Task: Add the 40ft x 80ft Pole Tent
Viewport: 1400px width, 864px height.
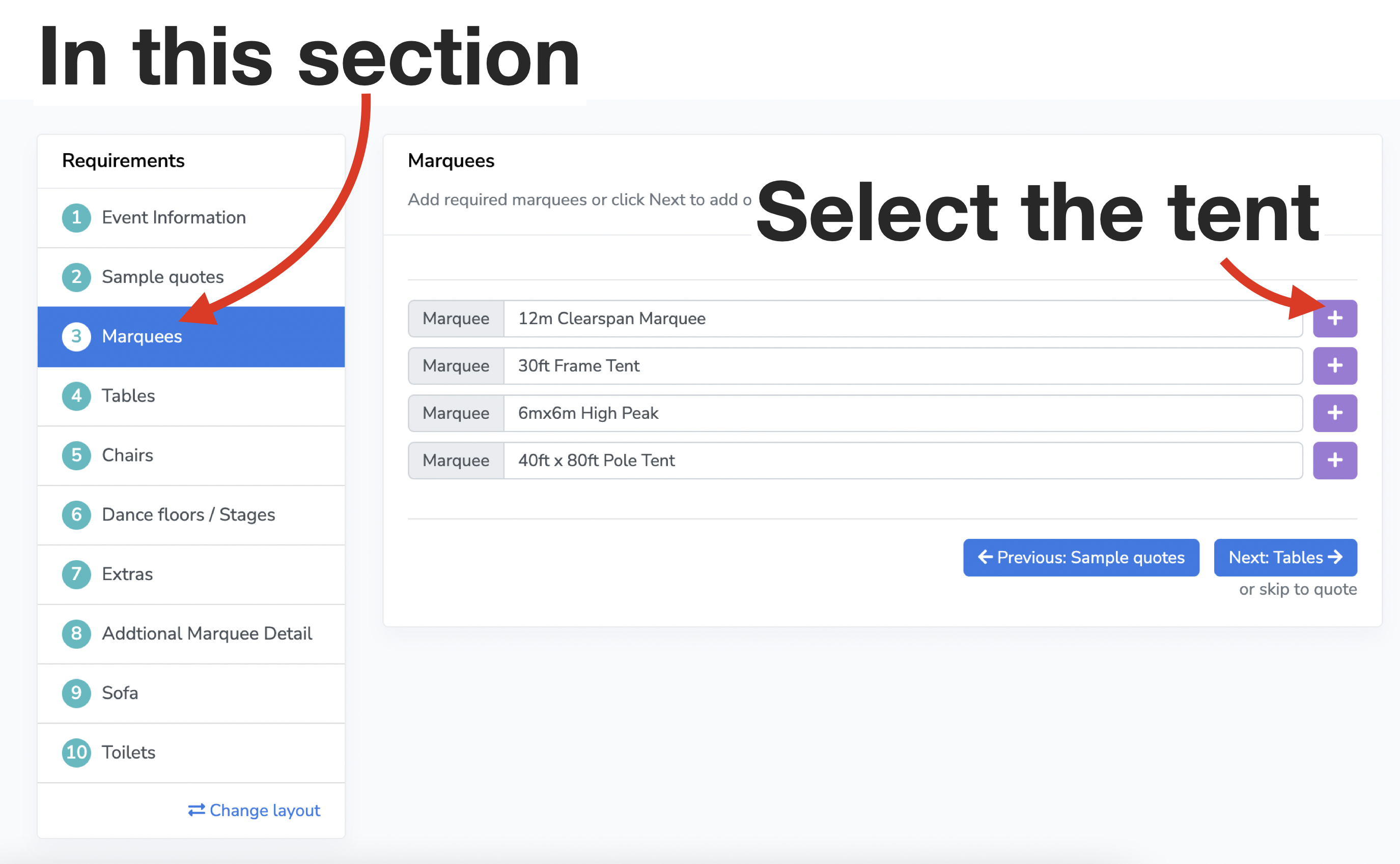Action: point(1334,460)
